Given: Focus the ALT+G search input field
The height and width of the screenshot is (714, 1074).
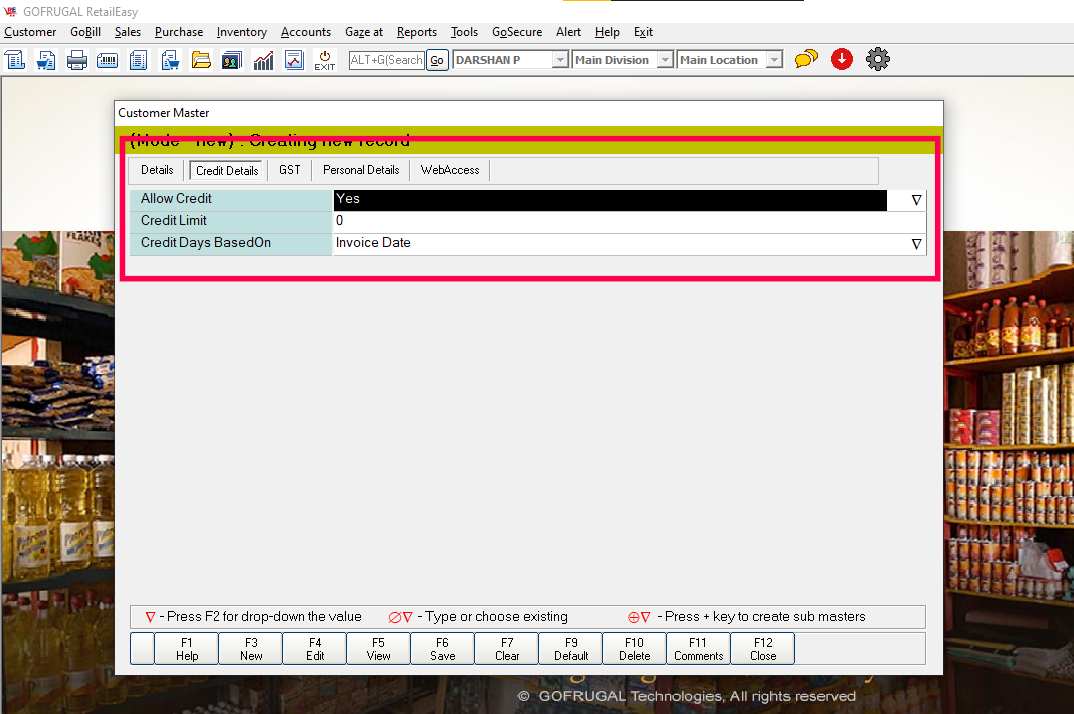Looking at the screenshot, I should click(387, 60).
